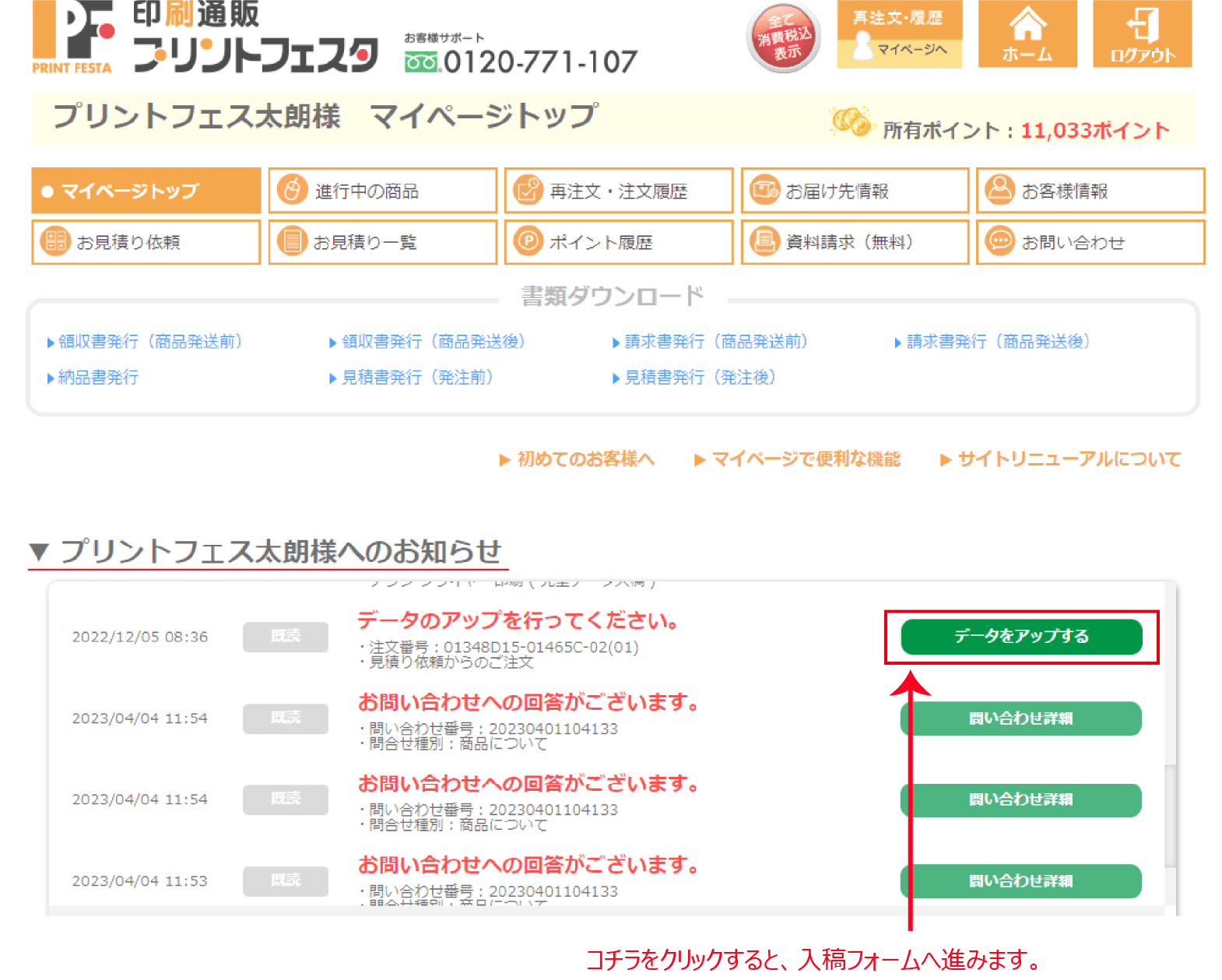Click the Print Festa logo

click(205, 37)
